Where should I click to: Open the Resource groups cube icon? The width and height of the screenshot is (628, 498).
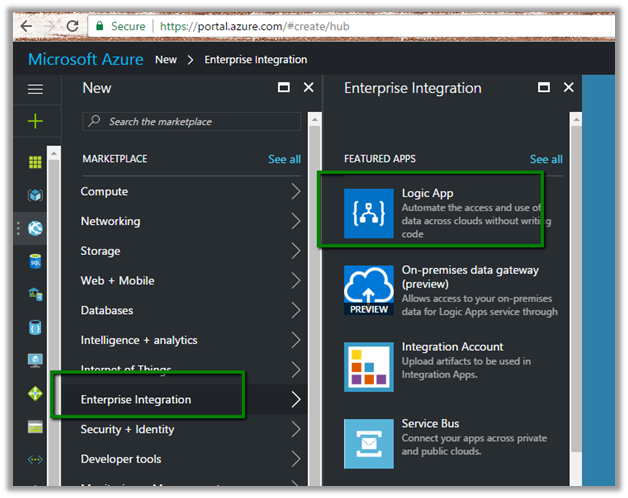coord(36,195)
